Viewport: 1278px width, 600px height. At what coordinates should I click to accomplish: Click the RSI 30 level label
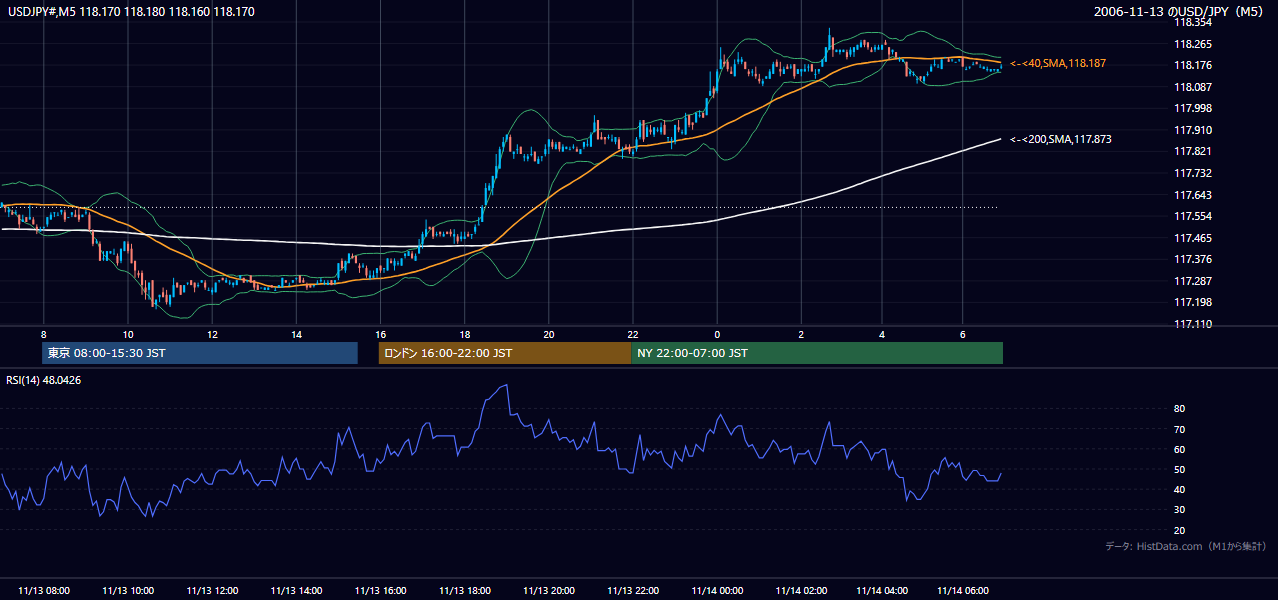(1180, 509)
